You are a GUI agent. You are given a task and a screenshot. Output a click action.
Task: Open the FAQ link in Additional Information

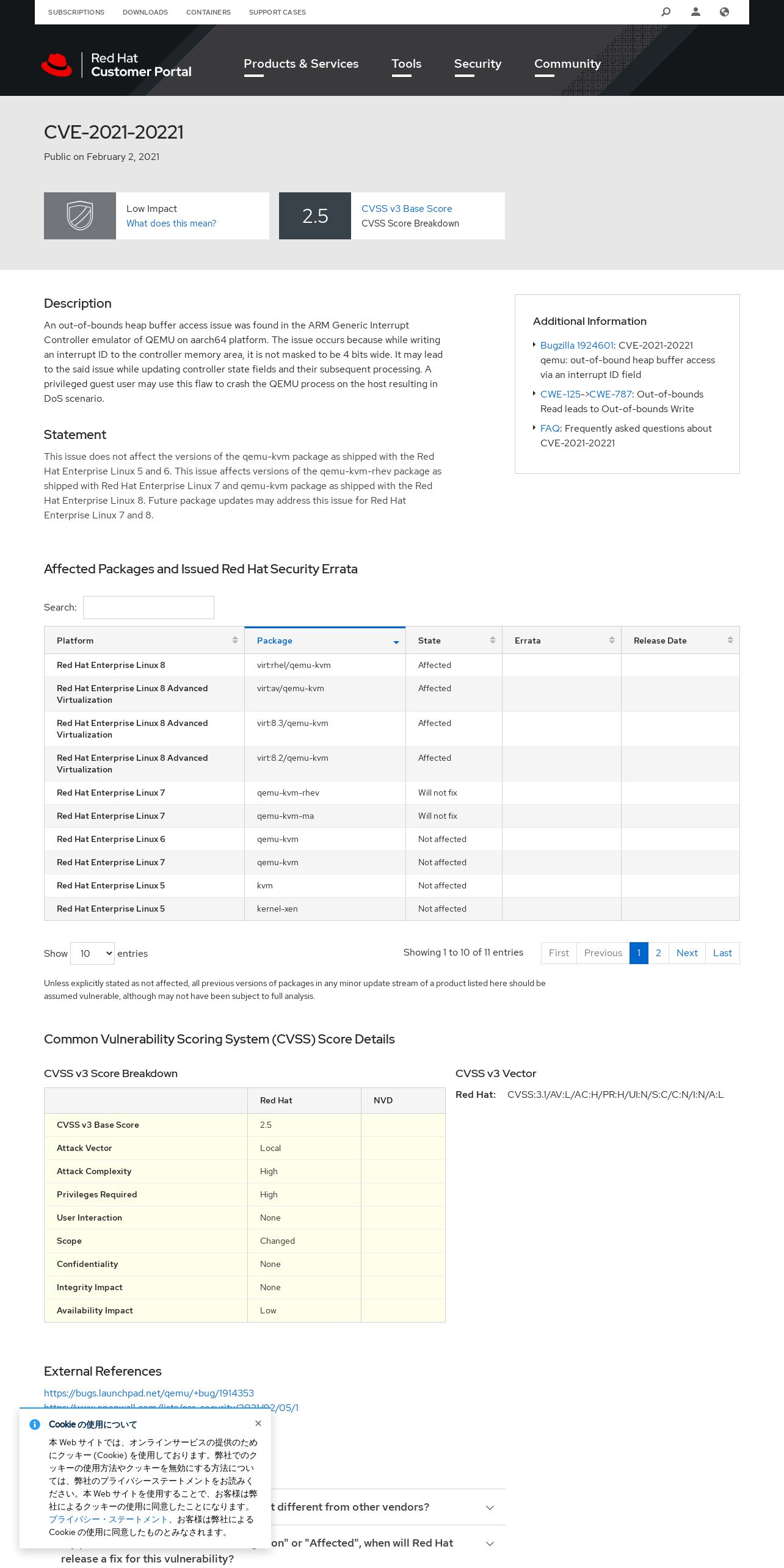(x=550, y=428)
